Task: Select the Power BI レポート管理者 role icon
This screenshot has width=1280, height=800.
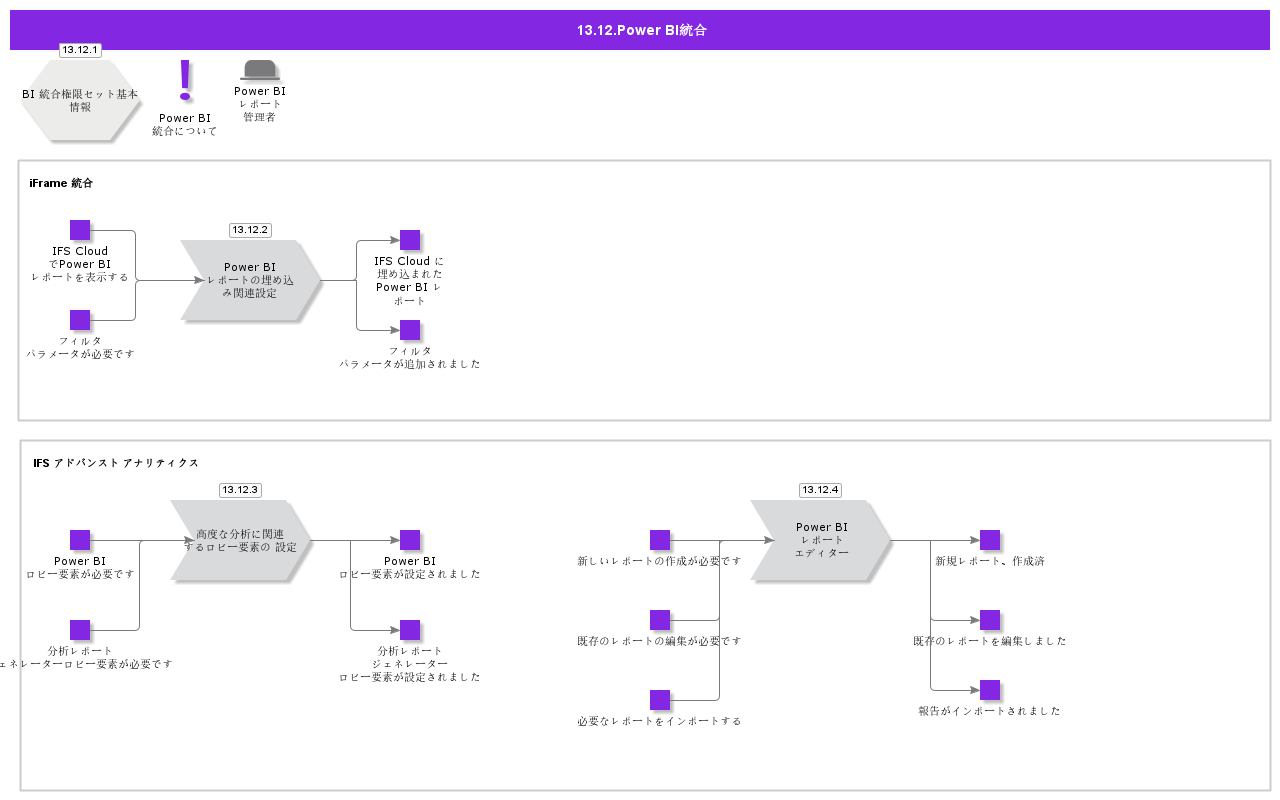Action: [x=259, y=70]
